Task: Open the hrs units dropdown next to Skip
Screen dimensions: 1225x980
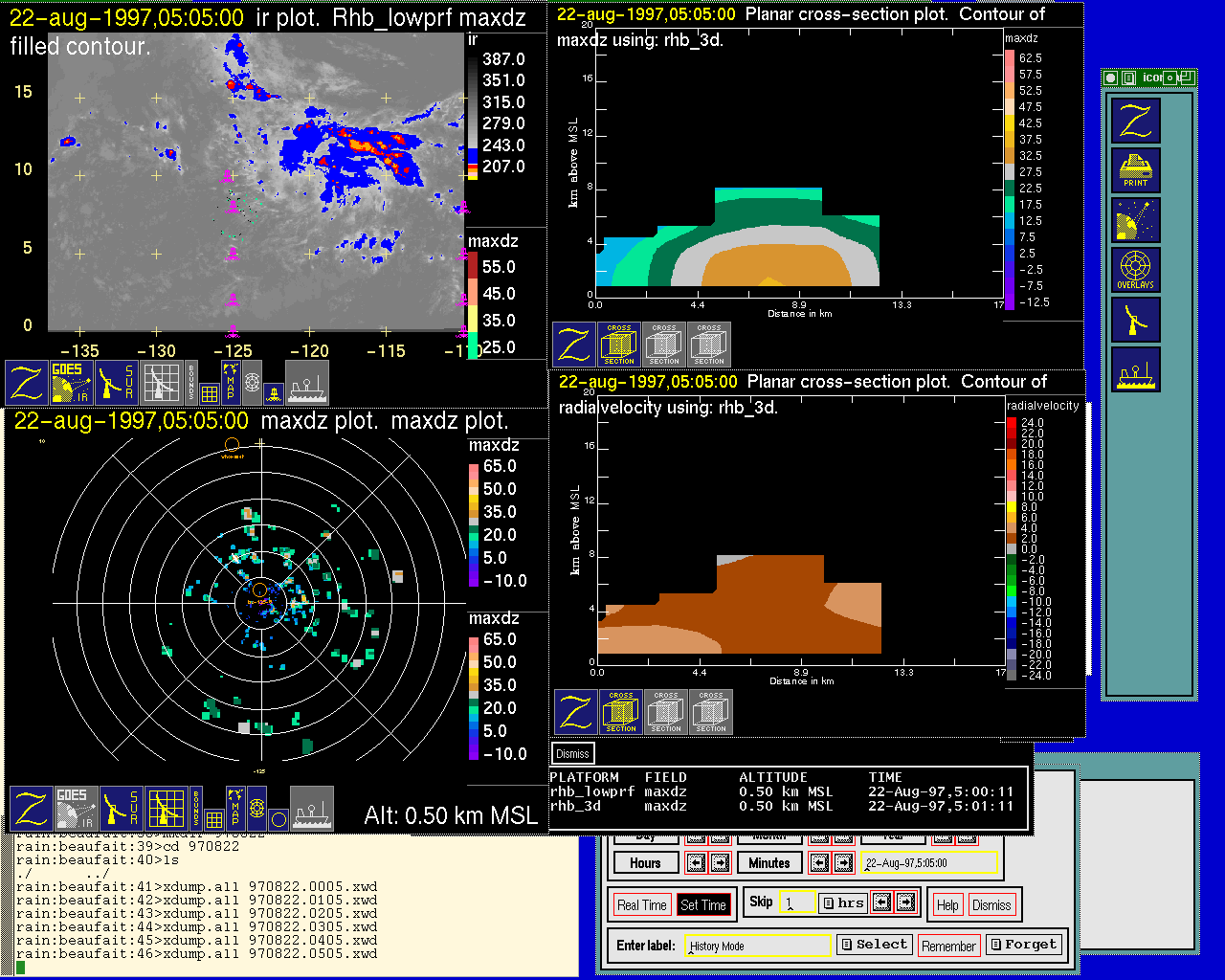Action: click(x=842, y=902)
